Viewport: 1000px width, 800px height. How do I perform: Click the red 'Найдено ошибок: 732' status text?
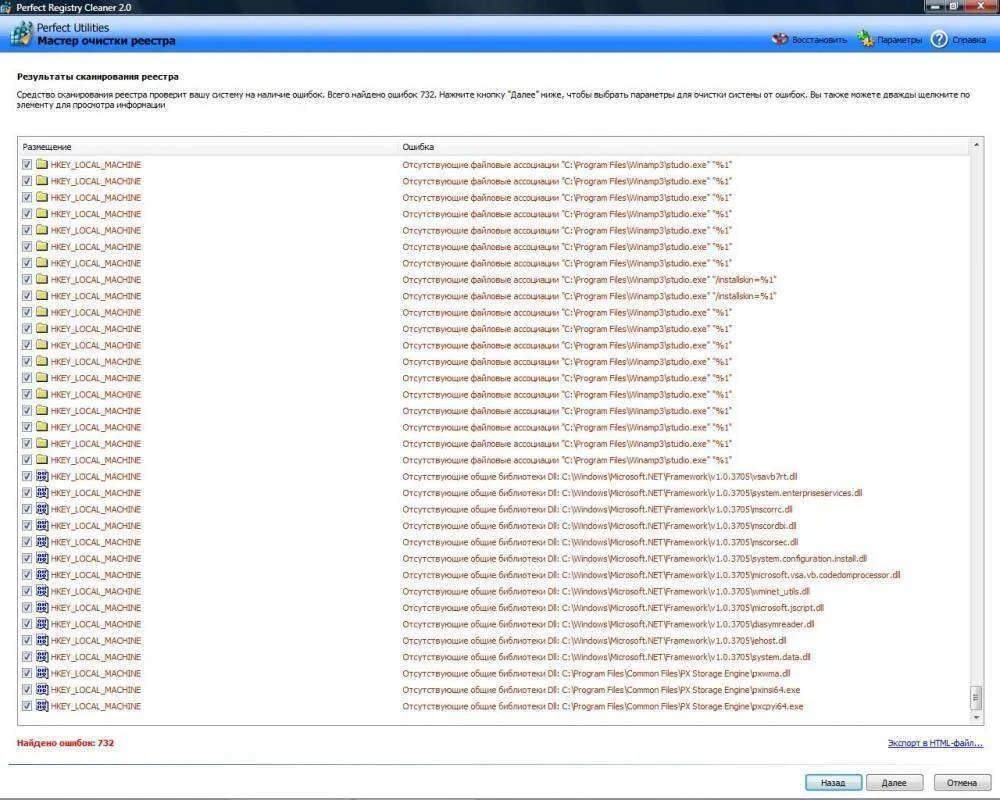pos(65,743)
